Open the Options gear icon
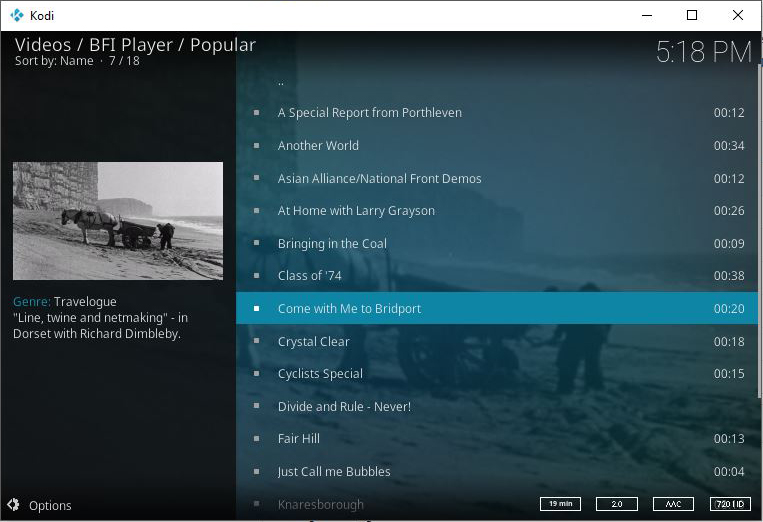The height and width of the screenshot is (522, 763). pyautogui.click(x=13, y=505)
